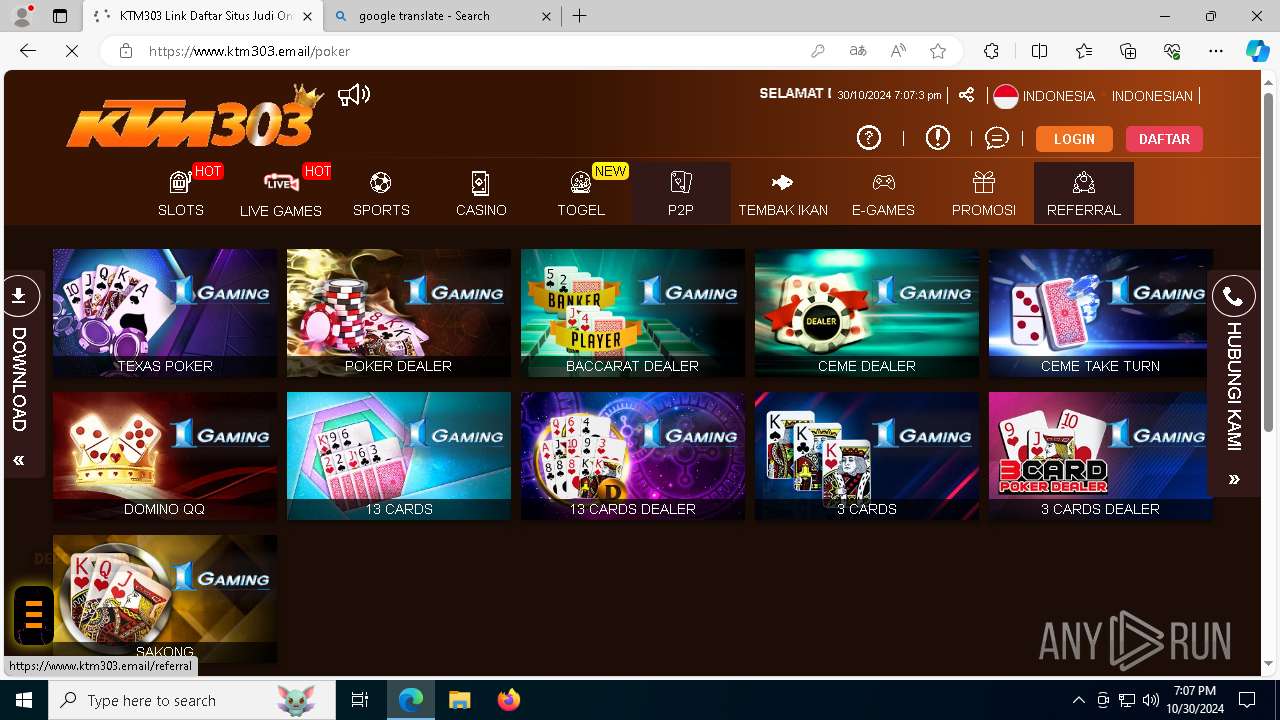Screen dimensions: 1280x720
Task: Click the translate page icon
Action: [858, 51]
